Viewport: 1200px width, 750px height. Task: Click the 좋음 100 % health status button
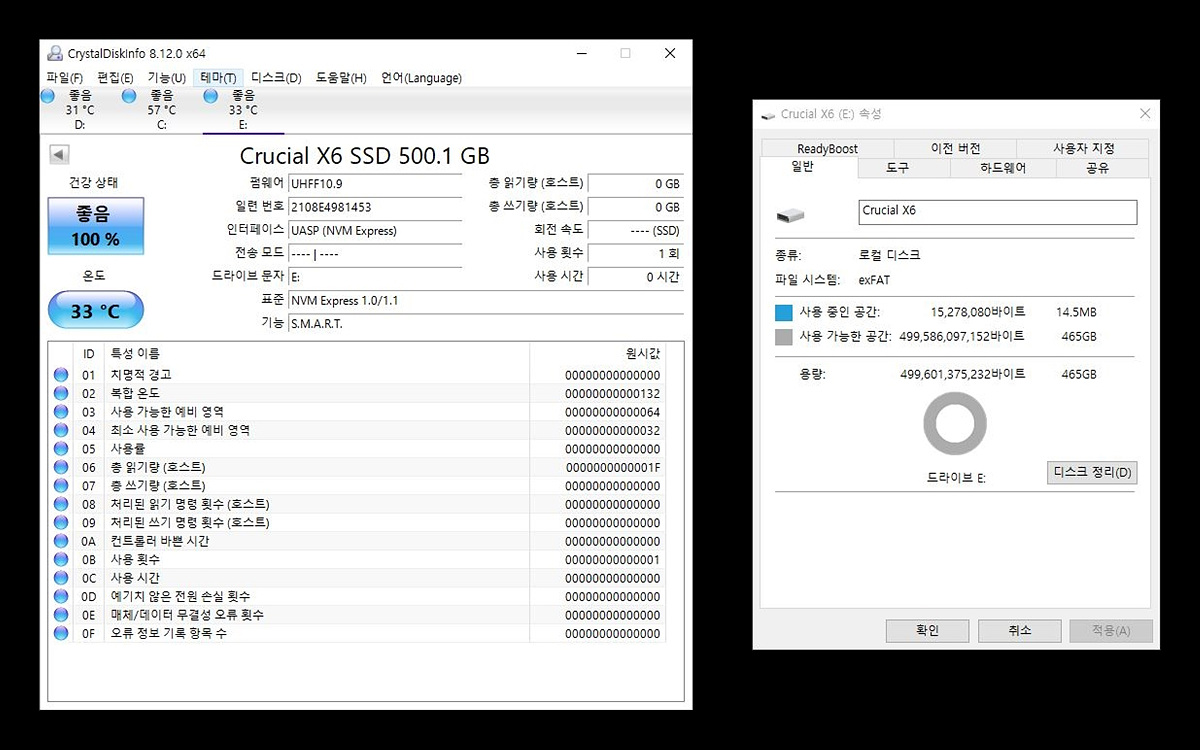96,226
